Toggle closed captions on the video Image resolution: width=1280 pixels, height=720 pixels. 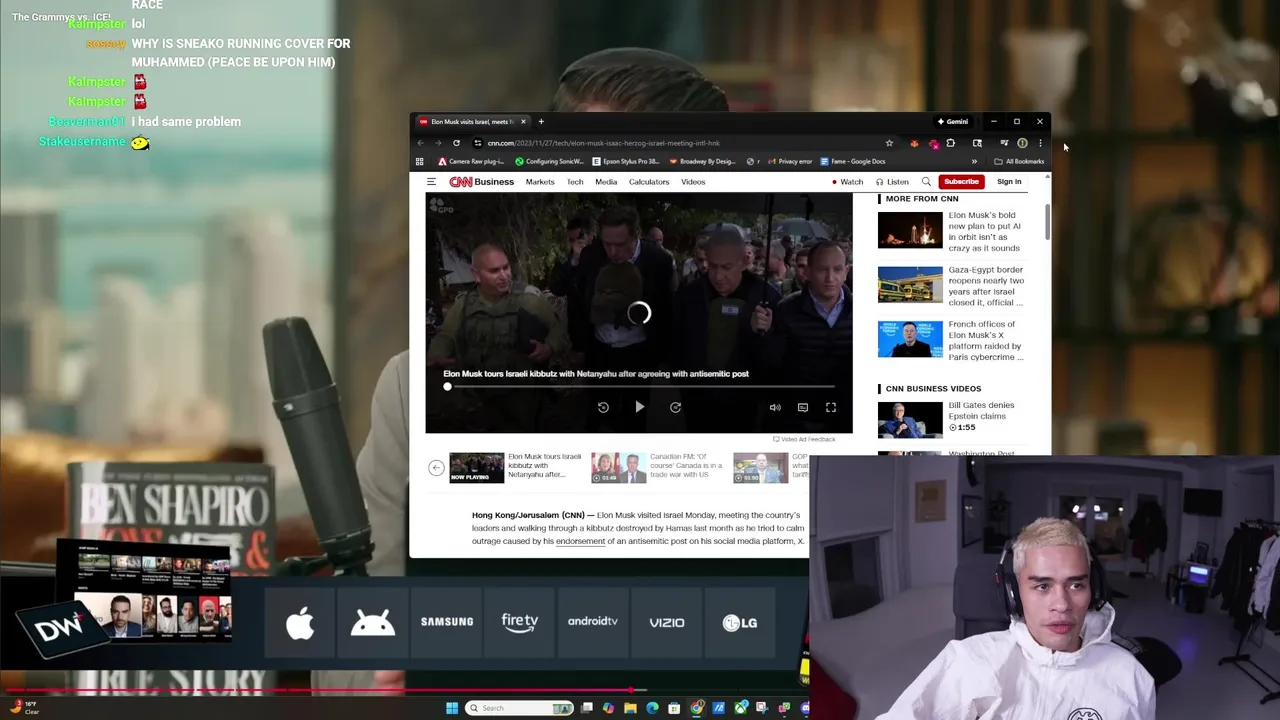[x=802, y=407]
